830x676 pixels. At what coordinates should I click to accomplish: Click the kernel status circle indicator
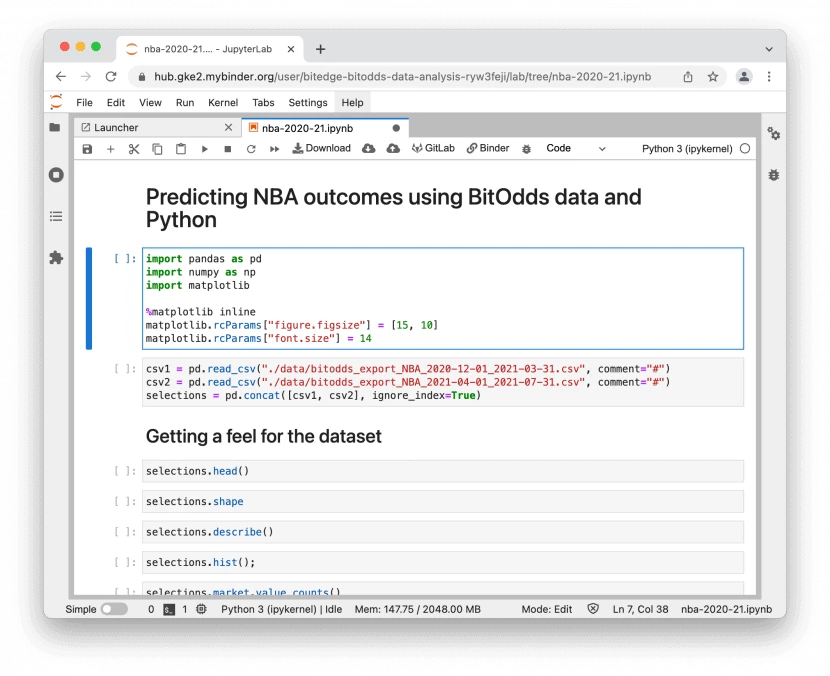745,149
